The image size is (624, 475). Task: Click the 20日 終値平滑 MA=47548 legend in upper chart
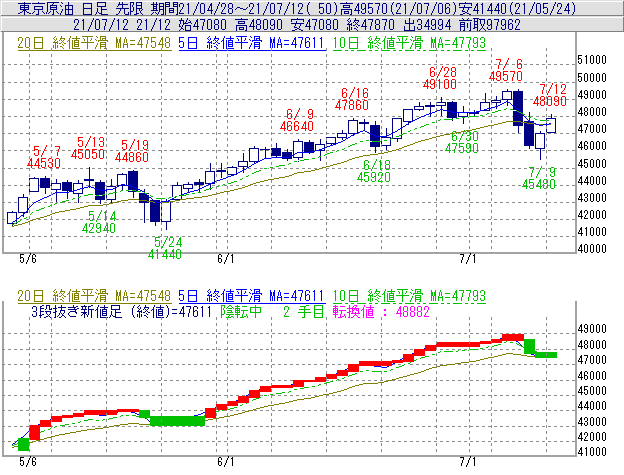94,43
